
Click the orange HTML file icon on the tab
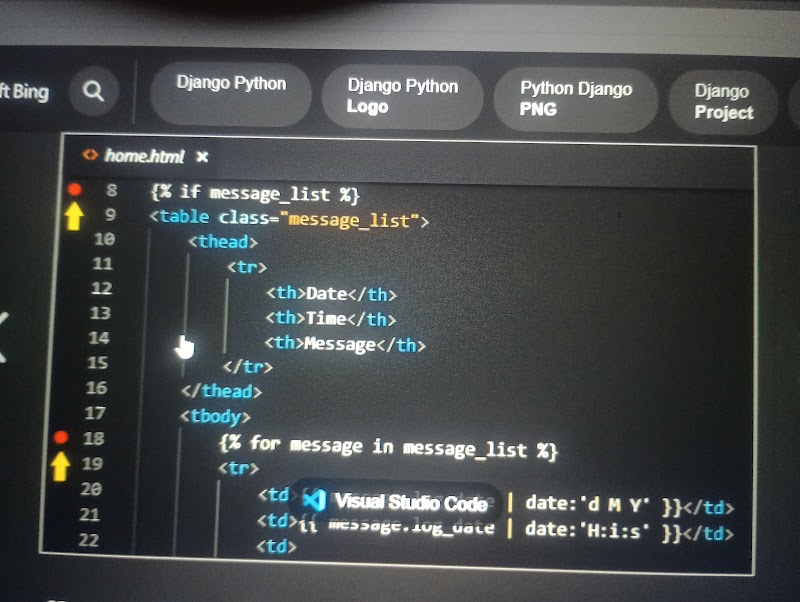click(90, 155)
